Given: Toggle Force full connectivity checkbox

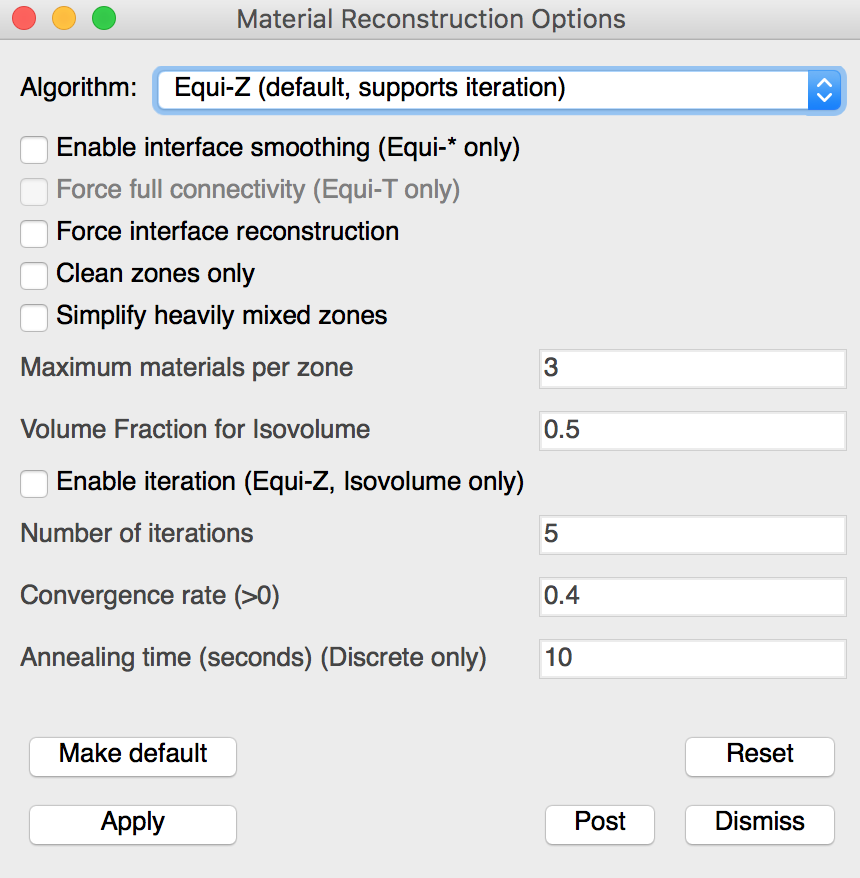Looking at the screenshot, I should tap(34, 192).
